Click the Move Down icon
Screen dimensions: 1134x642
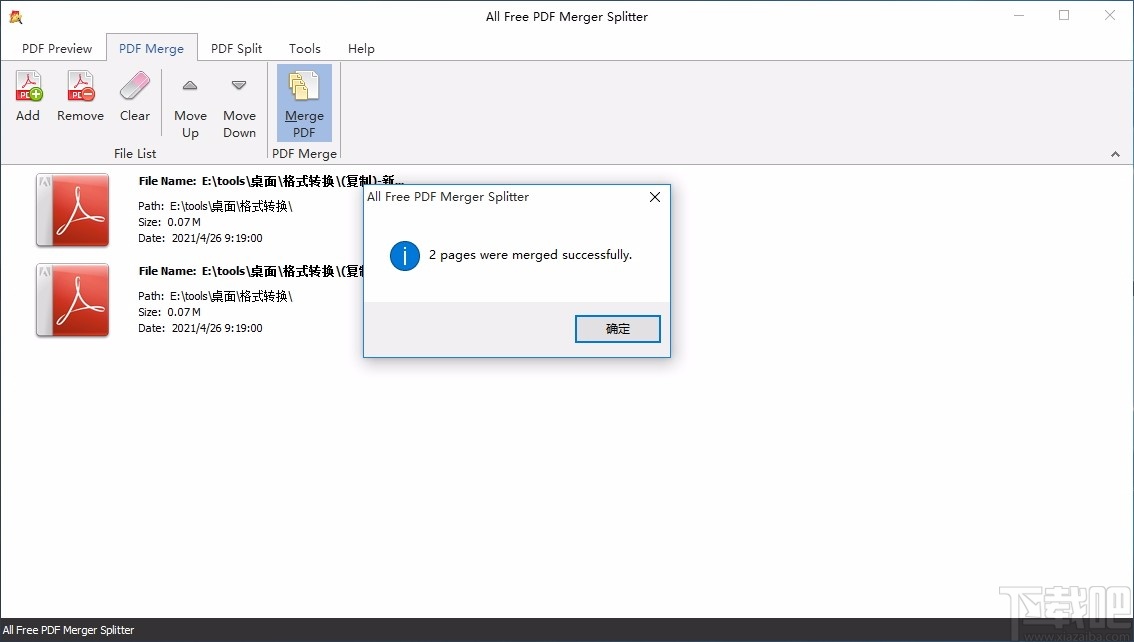tap(239, 87)
